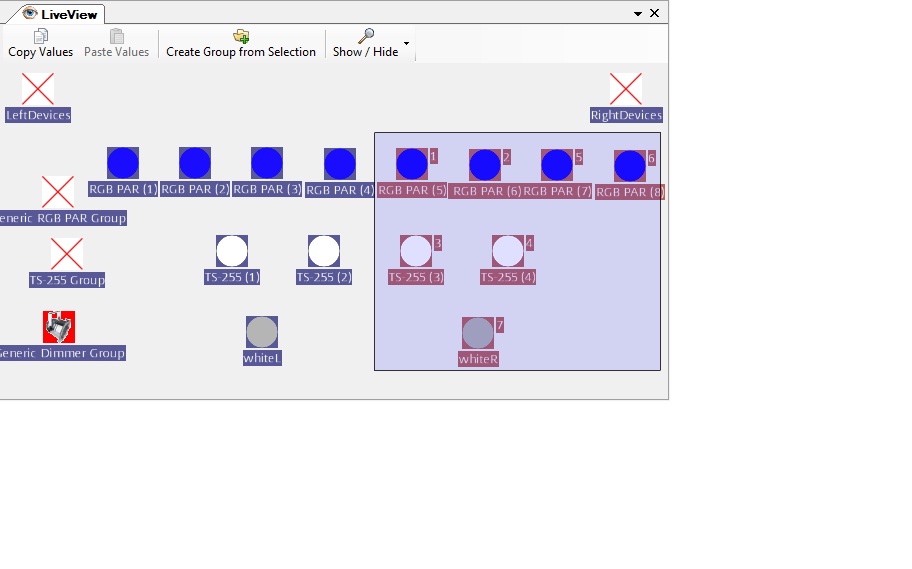Open the Show / Hide dropdown arrow
The height and width of the screenshot is (569, 912).
click(x=406, y=43)
